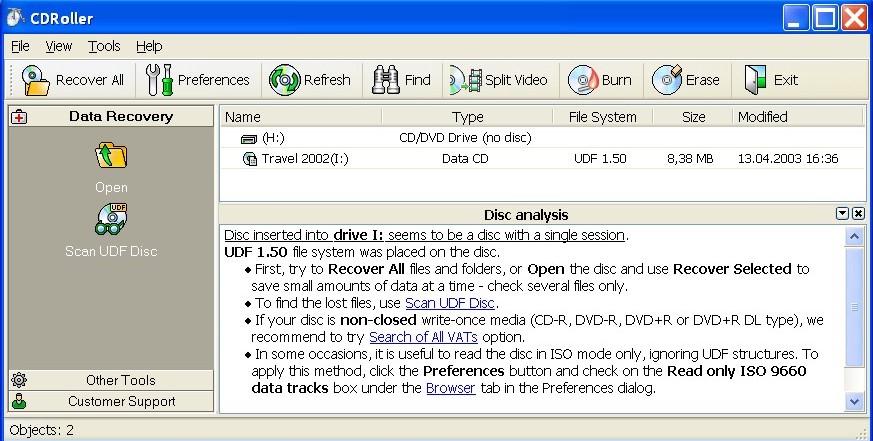Click the 'UDF 1.50' file system cell
Image resolution: width=873 pixels, height=441 pixels.
600,159
